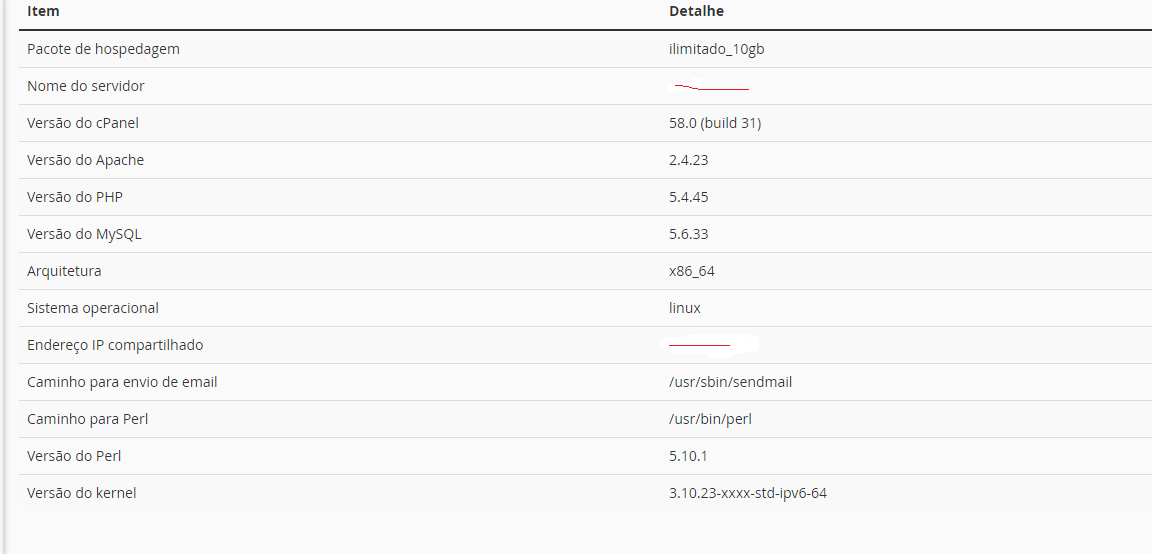This screenshot has width=1152, height=554.
Task: Select the Sistema operacional label
Action: pyautogui.click(x=93, y=308)
